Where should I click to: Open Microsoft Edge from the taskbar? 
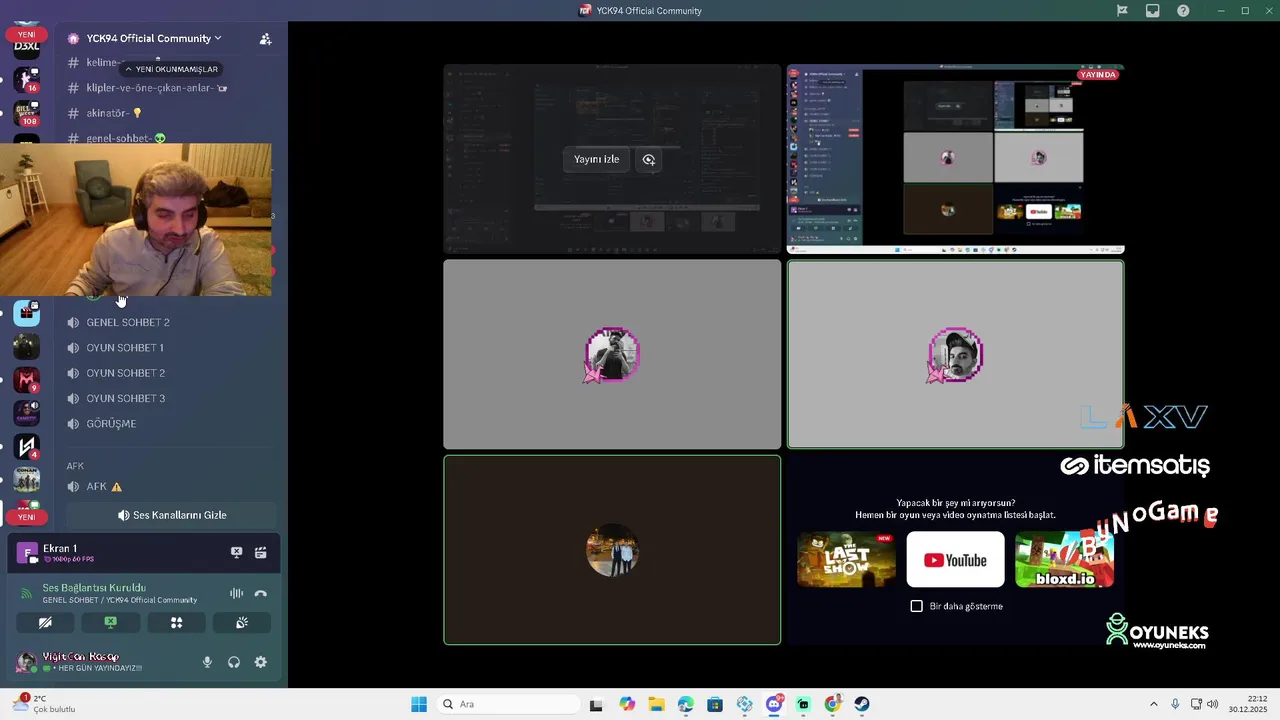click(685, 704)
